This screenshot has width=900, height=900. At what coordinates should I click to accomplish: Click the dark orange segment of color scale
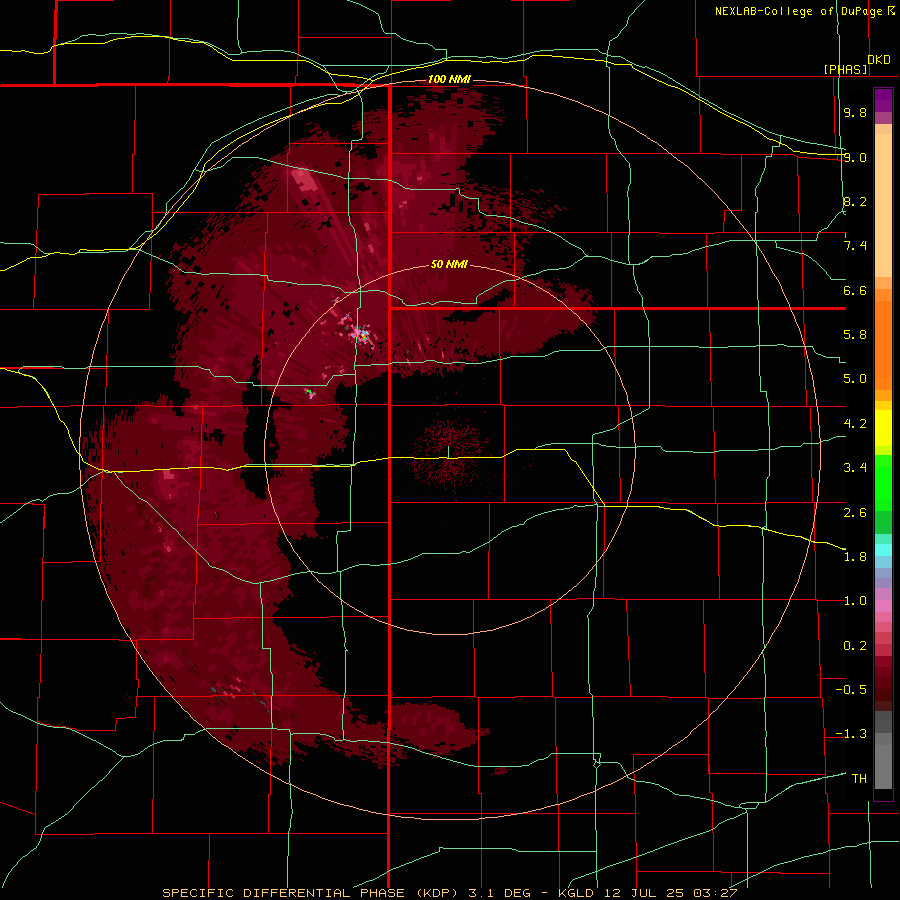(883, 346)
